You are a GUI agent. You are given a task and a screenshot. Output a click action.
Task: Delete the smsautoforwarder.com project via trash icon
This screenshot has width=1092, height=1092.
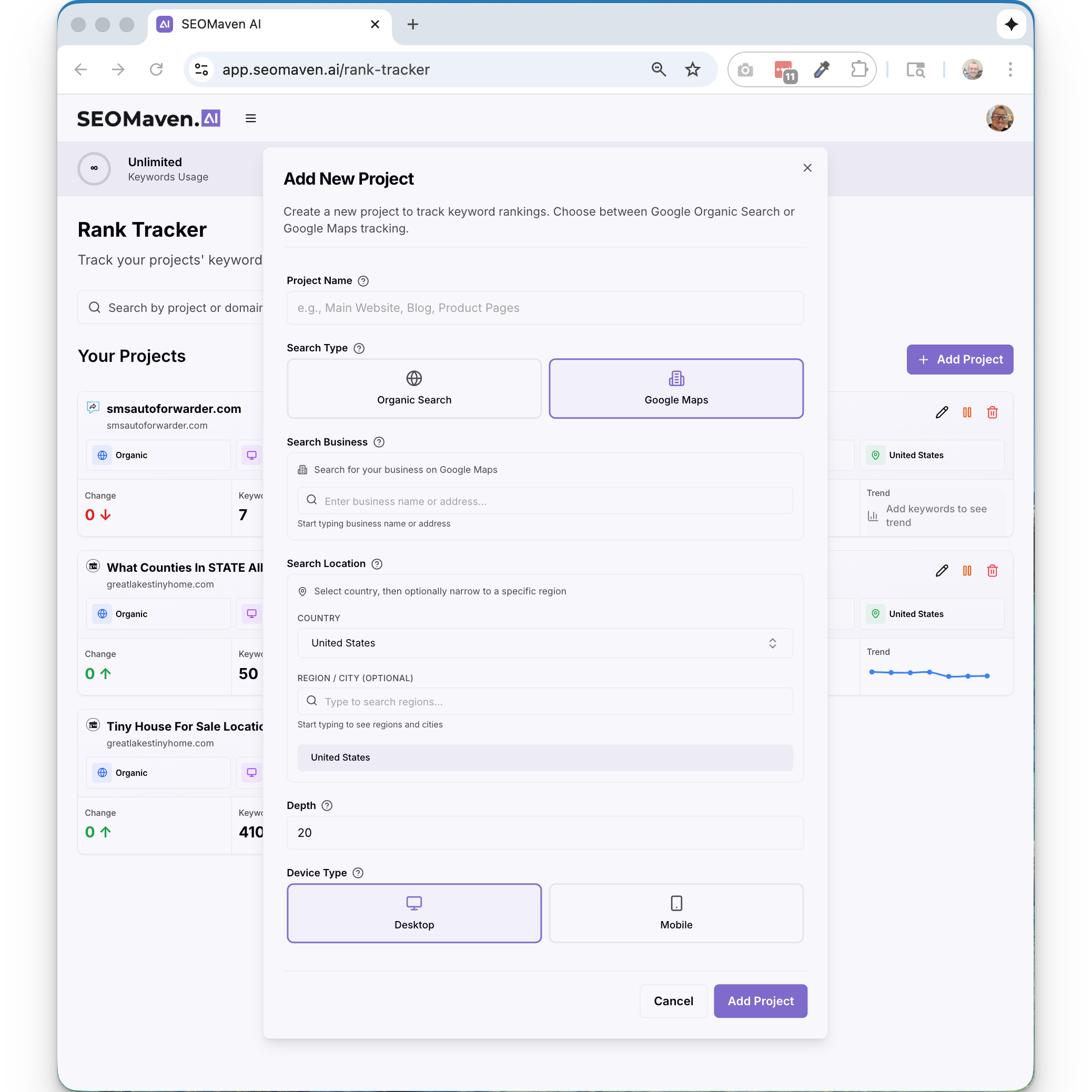(x=992, y=412)
